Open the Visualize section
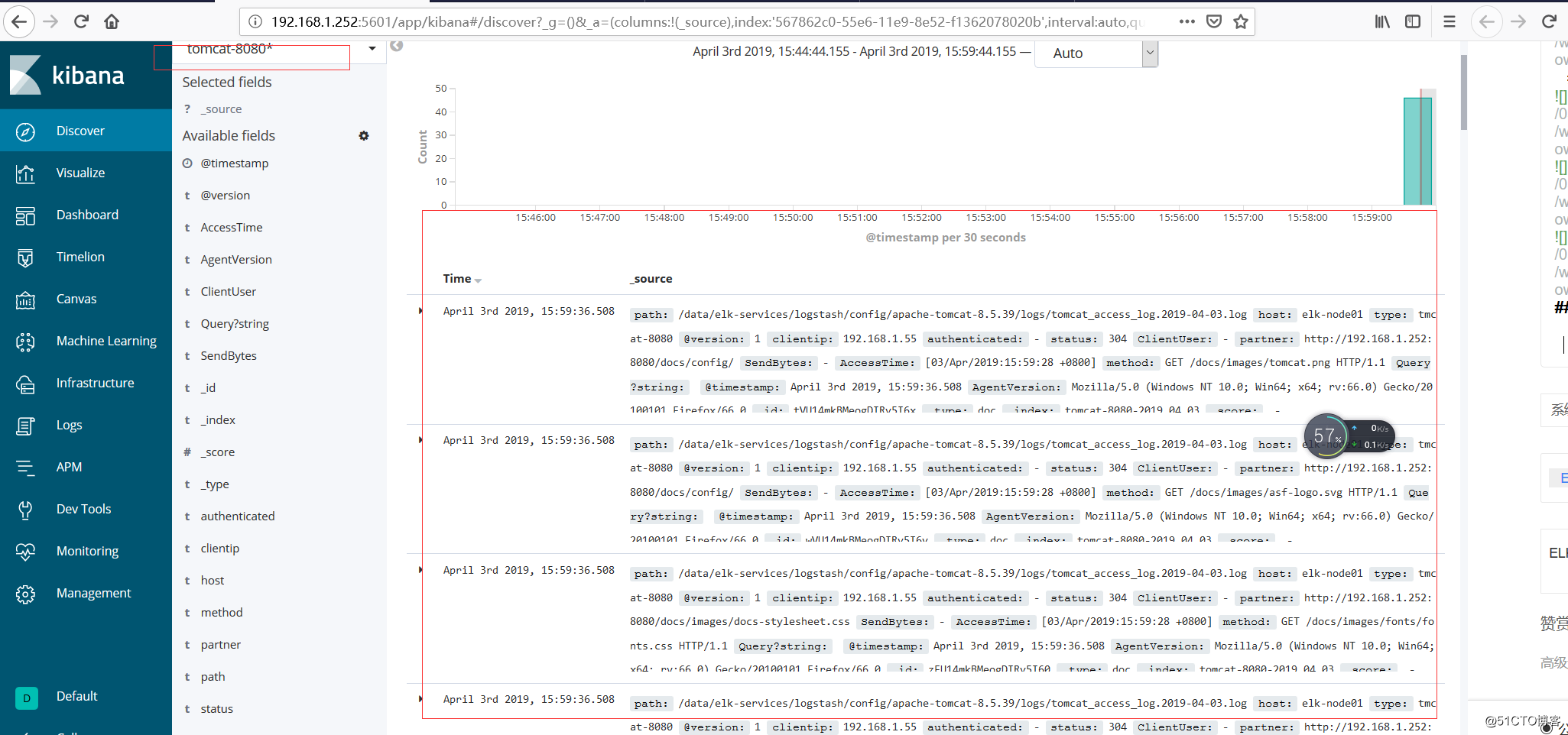The image size is (1568, 735). 86,173
